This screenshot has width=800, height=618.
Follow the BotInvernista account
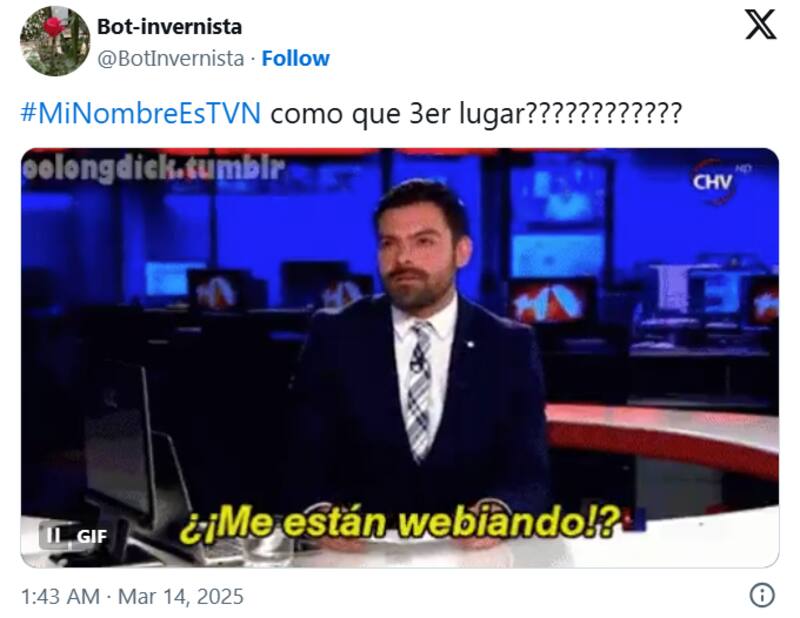coord(295,58)
